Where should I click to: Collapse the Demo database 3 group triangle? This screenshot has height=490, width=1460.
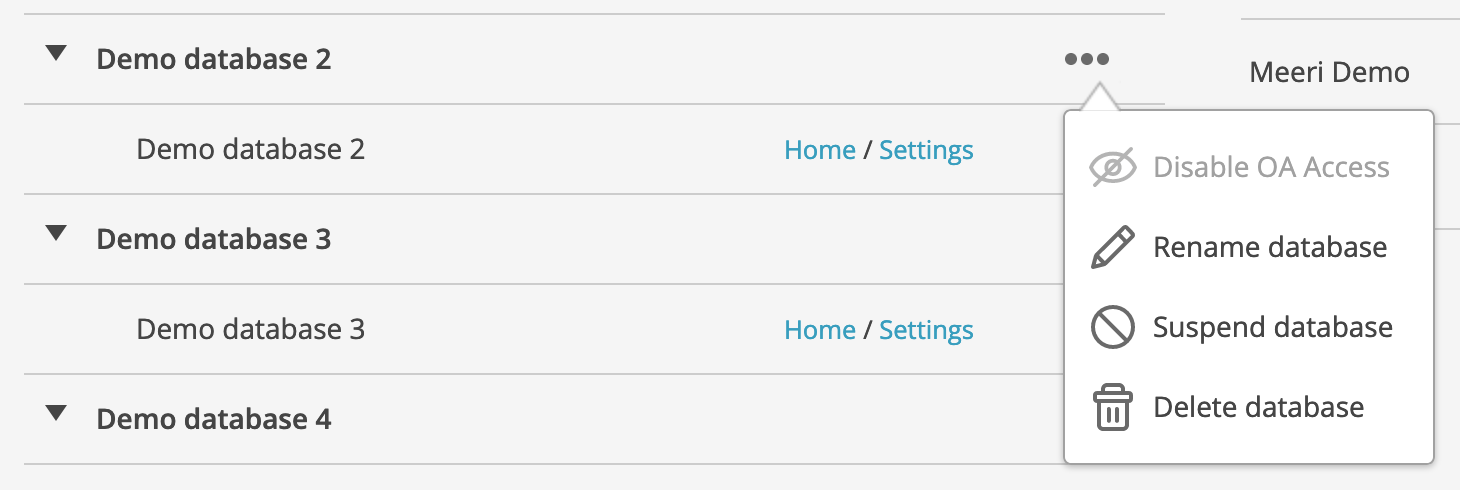[x=57, y=234]
